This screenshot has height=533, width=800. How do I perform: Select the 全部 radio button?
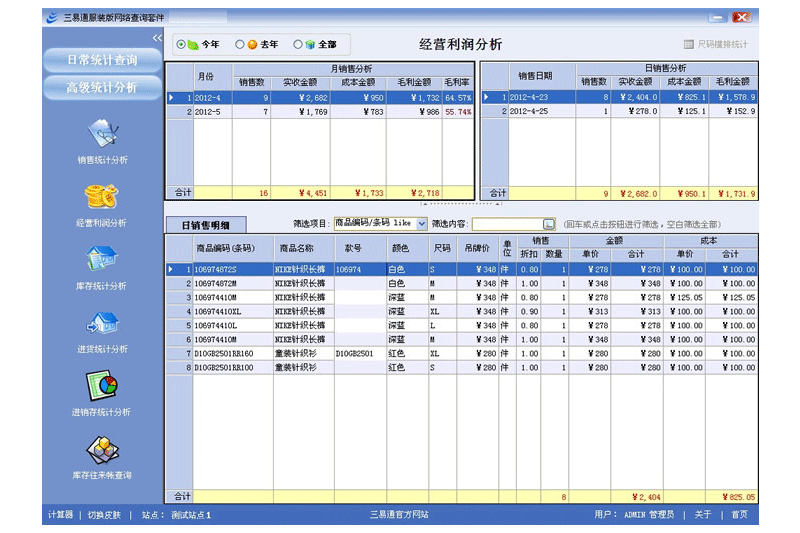(x=298, y=44)
